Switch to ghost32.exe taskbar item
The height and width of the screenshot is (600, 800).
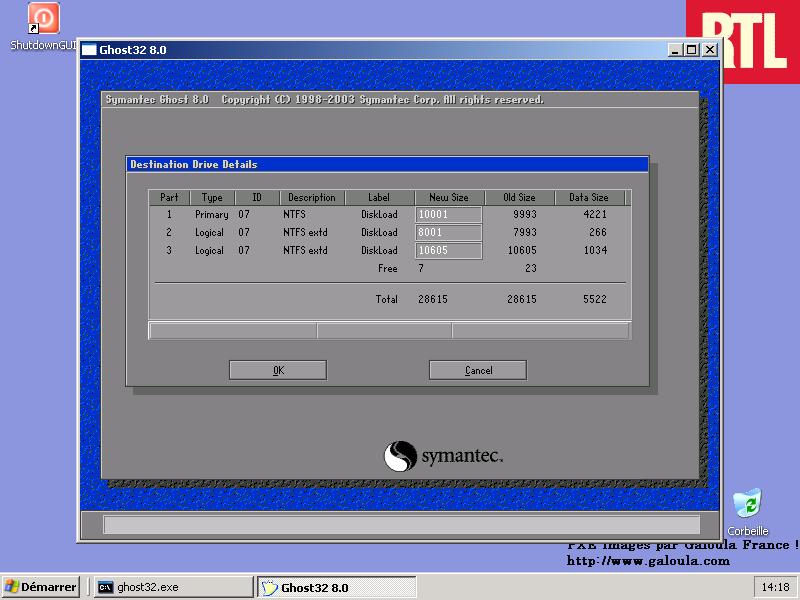click(x=173, y=587)
